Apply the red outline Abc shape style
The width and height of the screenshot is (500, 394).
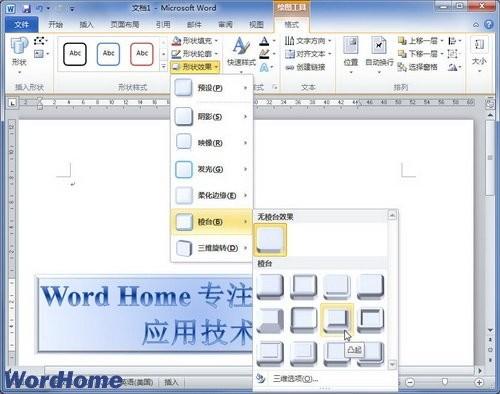(x=142, y=54)
